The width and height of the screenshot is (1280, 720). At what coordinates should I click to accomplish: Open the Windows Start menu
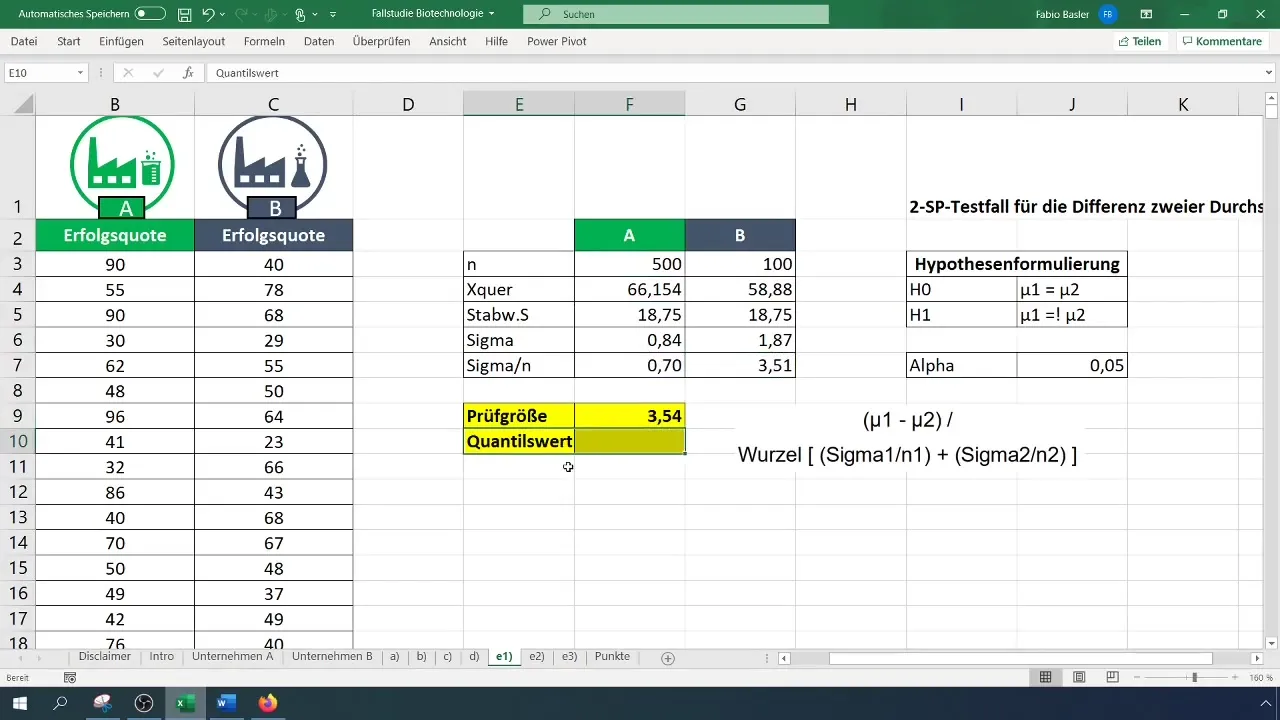pyautogui.click(x=19, y=703)
